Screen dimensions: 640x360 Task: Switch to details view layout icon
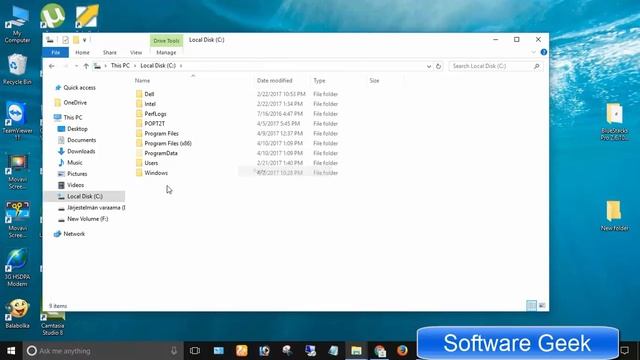pyautogui.click(x=531, y=305)
